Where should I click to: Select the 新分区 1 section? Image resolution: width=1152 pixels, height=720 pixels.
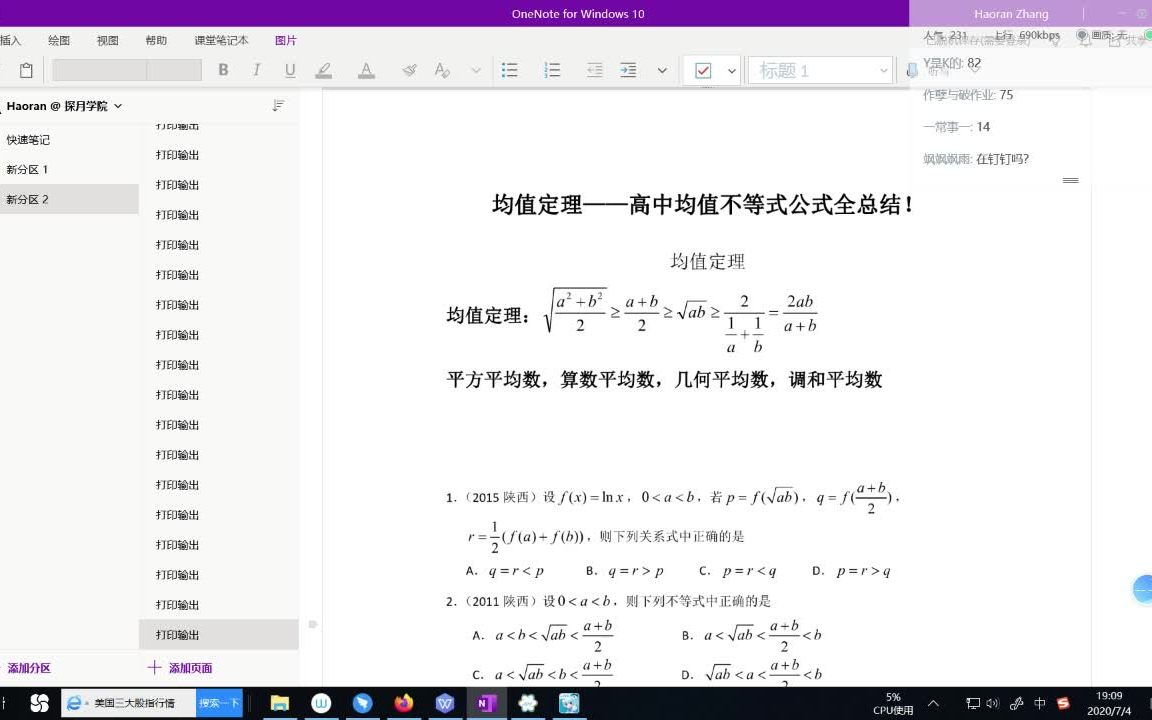[27, 169]
